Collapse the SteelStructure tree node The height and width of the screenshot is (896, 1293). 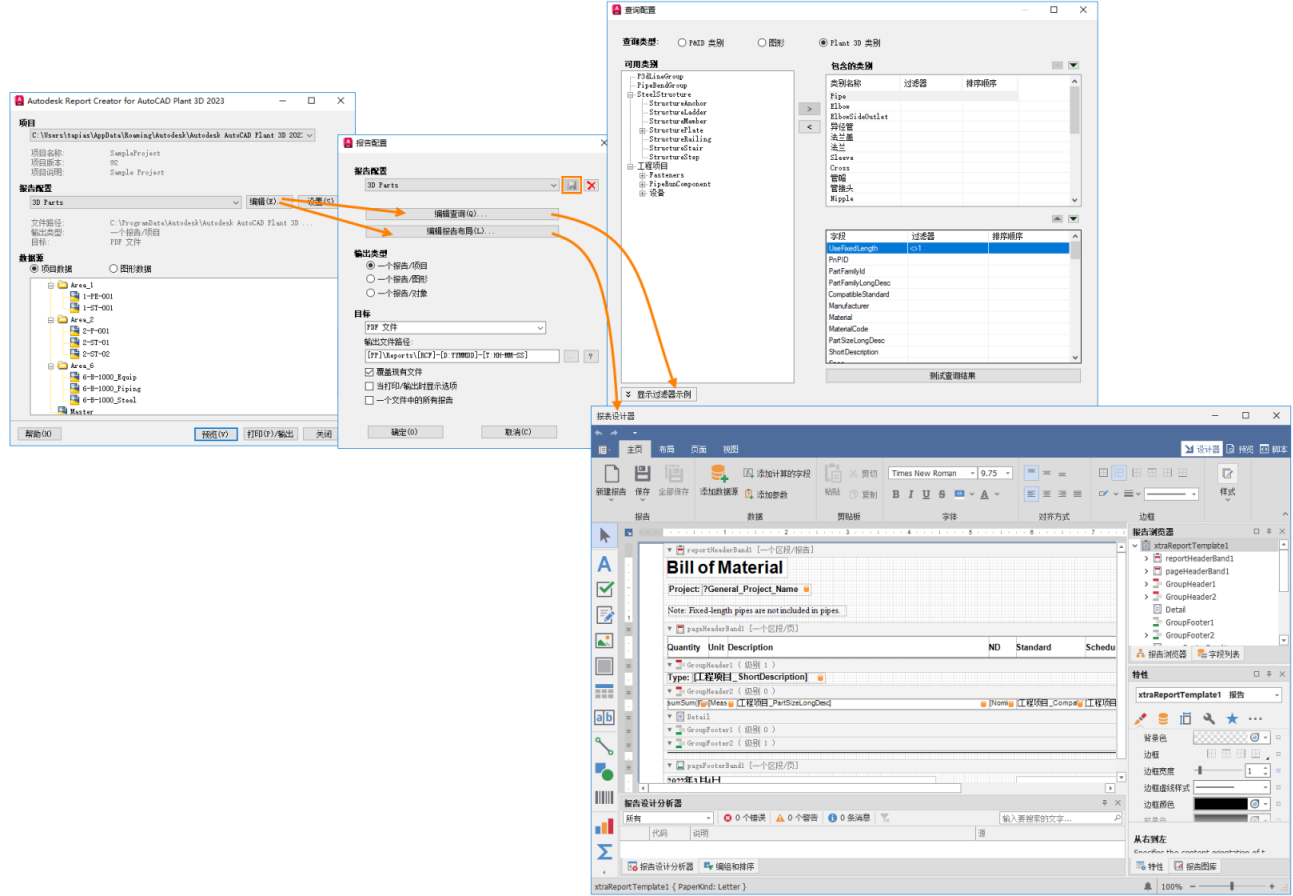pyautogui.click(x=630, y=95)
